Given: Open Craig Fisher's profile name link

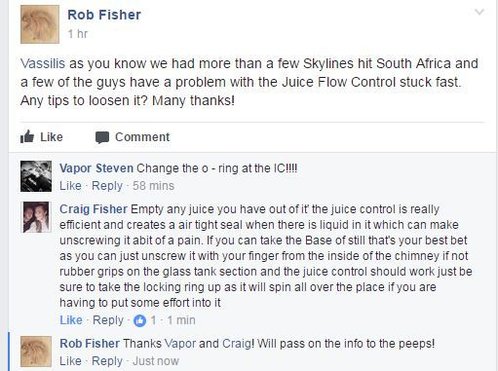Looking at the screenshot, I should pyautogui.click(x=93, y=209).
